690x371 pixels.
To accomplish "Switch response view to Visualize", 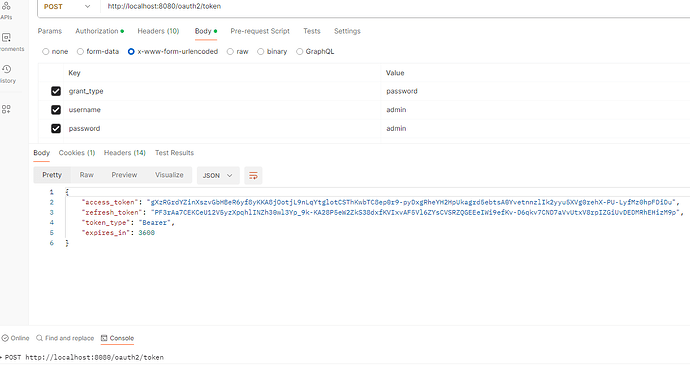I will tap(169, 175).
